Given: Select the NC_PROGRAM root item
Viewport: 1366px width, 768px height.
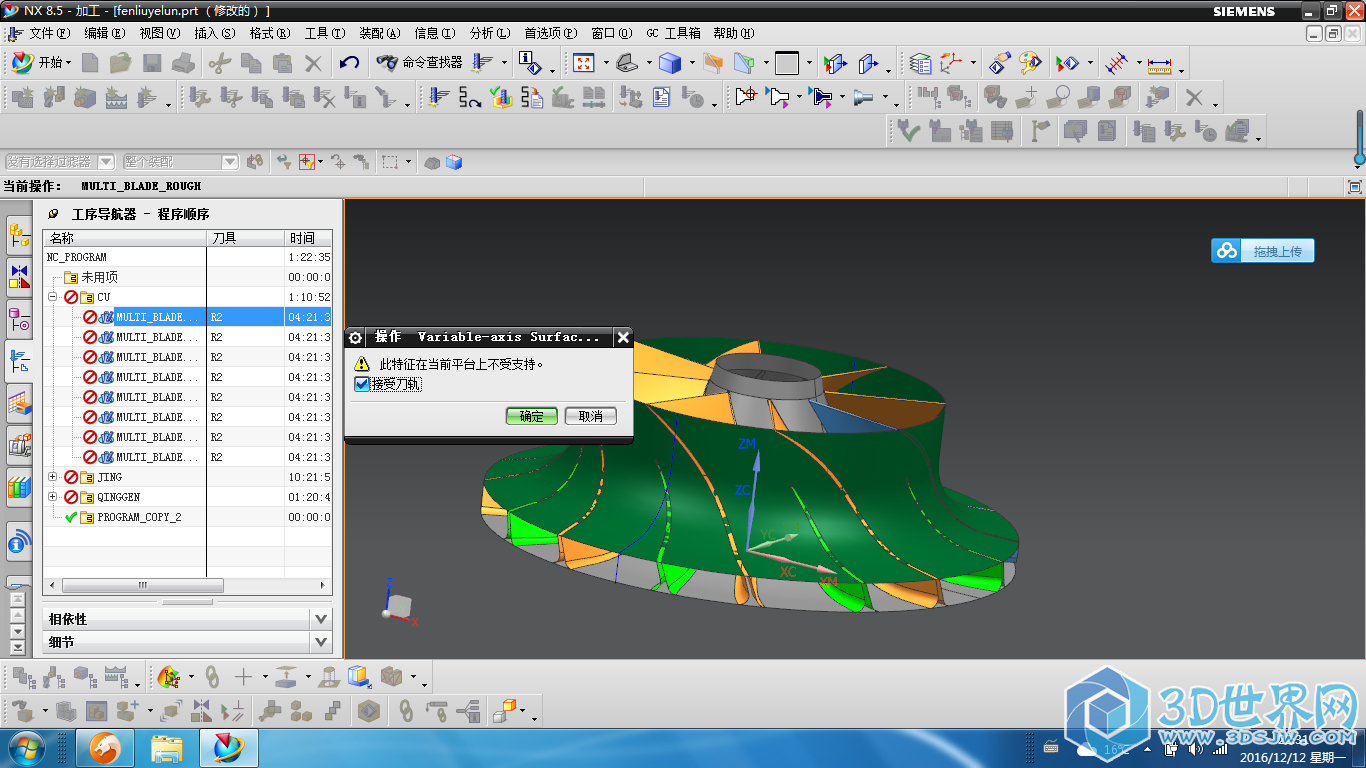Looking at the screenshot, I should coord(76,257).
